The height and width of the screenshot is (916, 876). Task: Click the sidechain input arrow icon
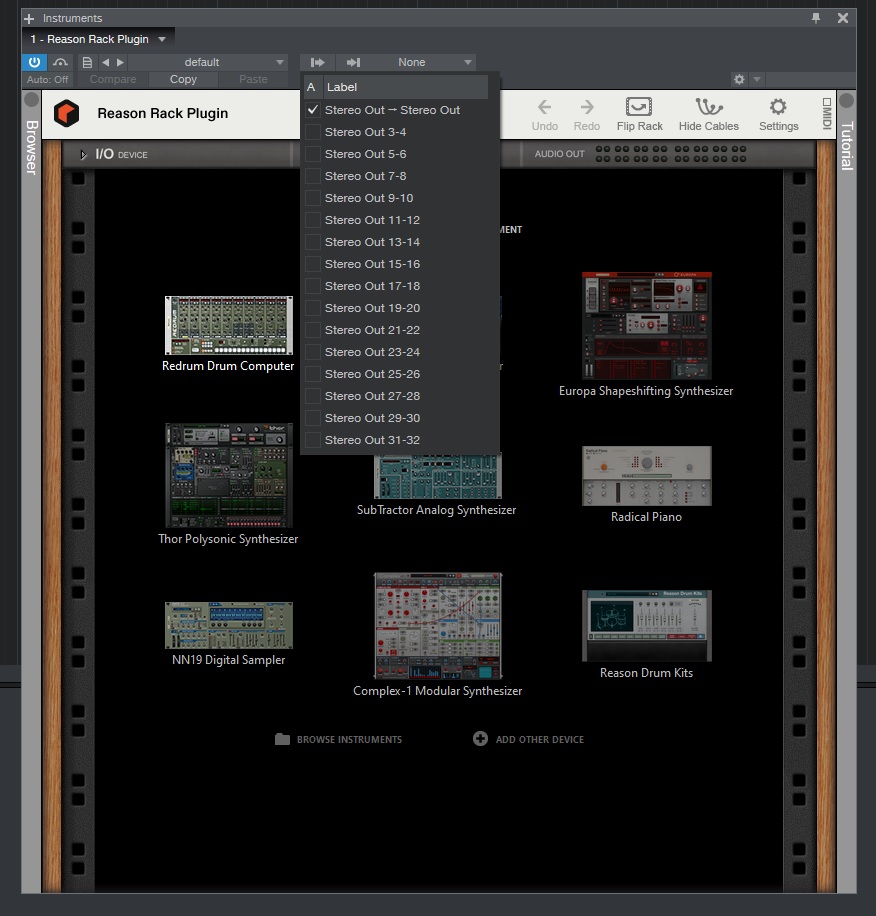(x=353, y=62)
